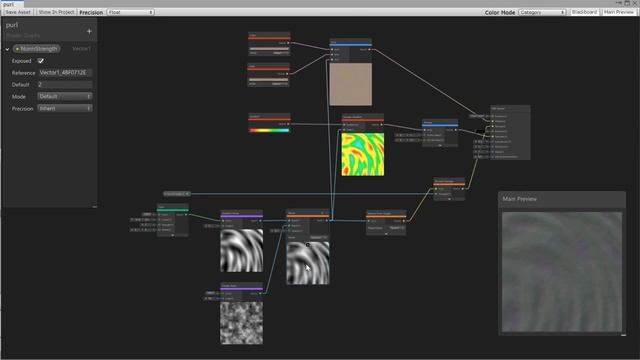Screen dimensions: 640x360
Task: Add a property with the blackboard plus icon
Action: (x=89, y=31)
